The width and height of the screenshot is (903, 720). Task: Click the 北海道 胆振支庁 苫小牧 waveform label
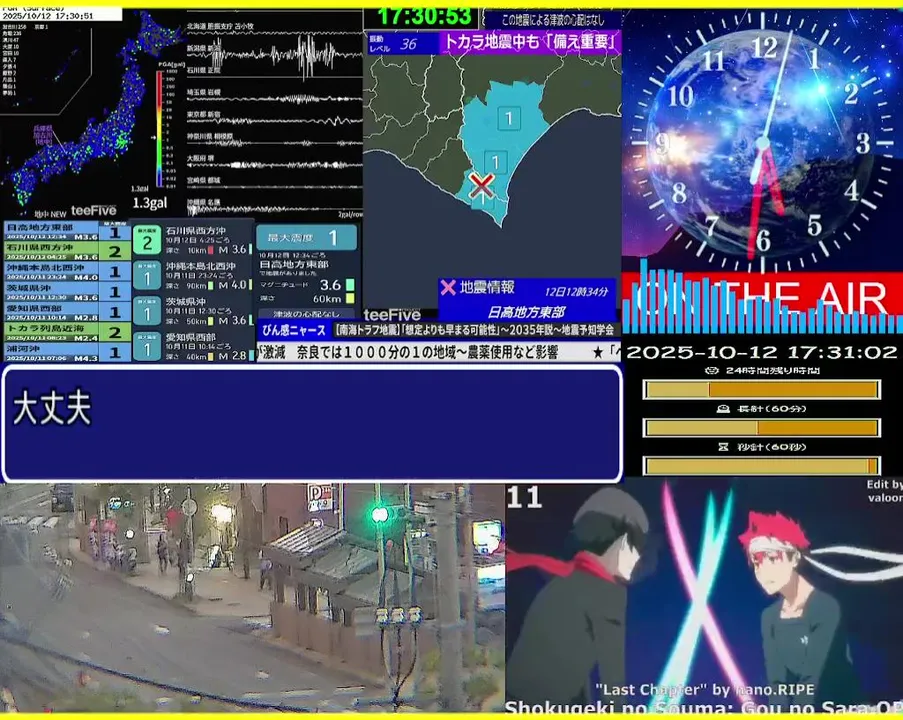[220, 26]
